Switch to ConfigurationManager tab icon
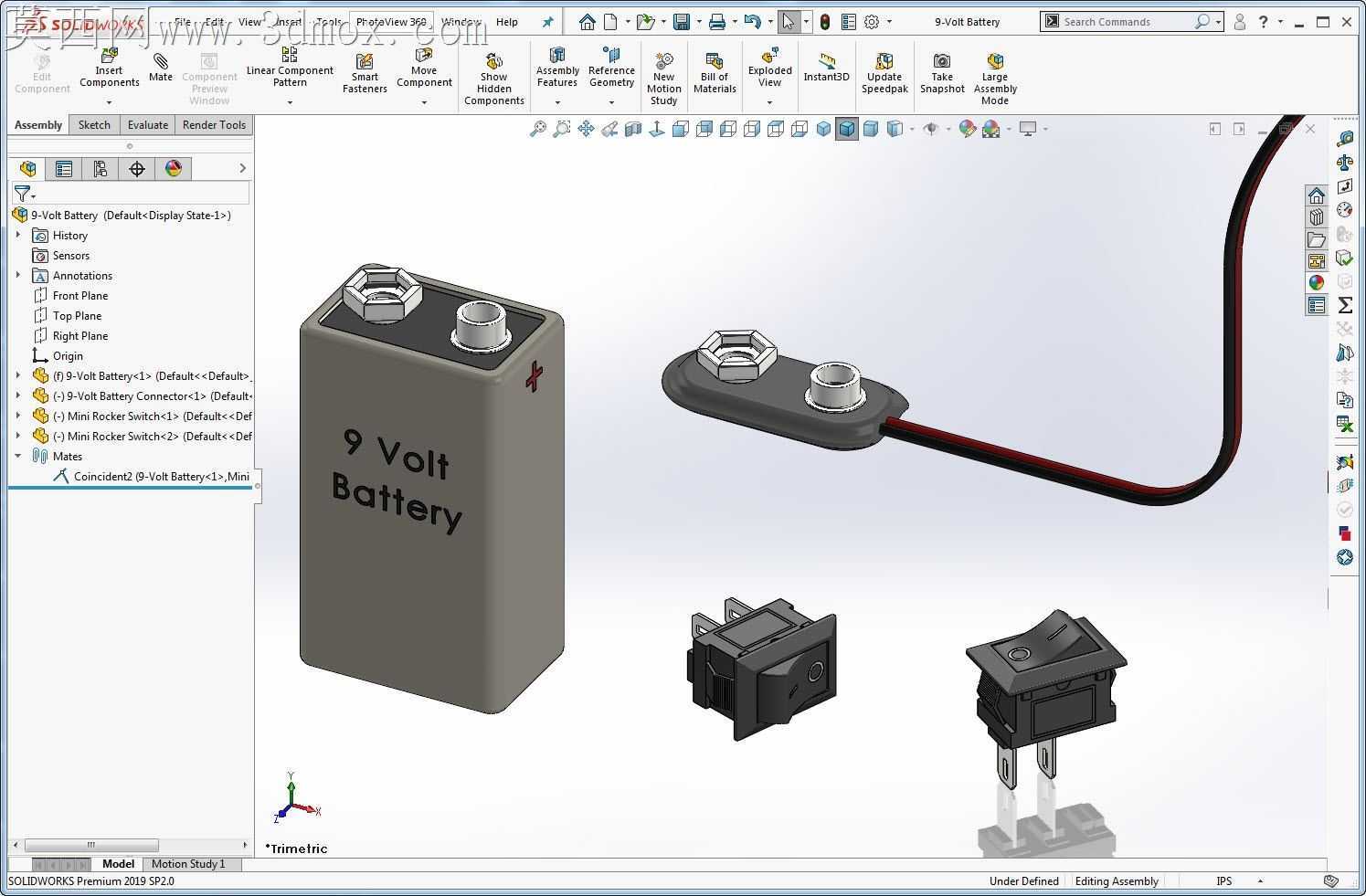The width and height of the screenshot is (1366, 896). pos(101,168)
